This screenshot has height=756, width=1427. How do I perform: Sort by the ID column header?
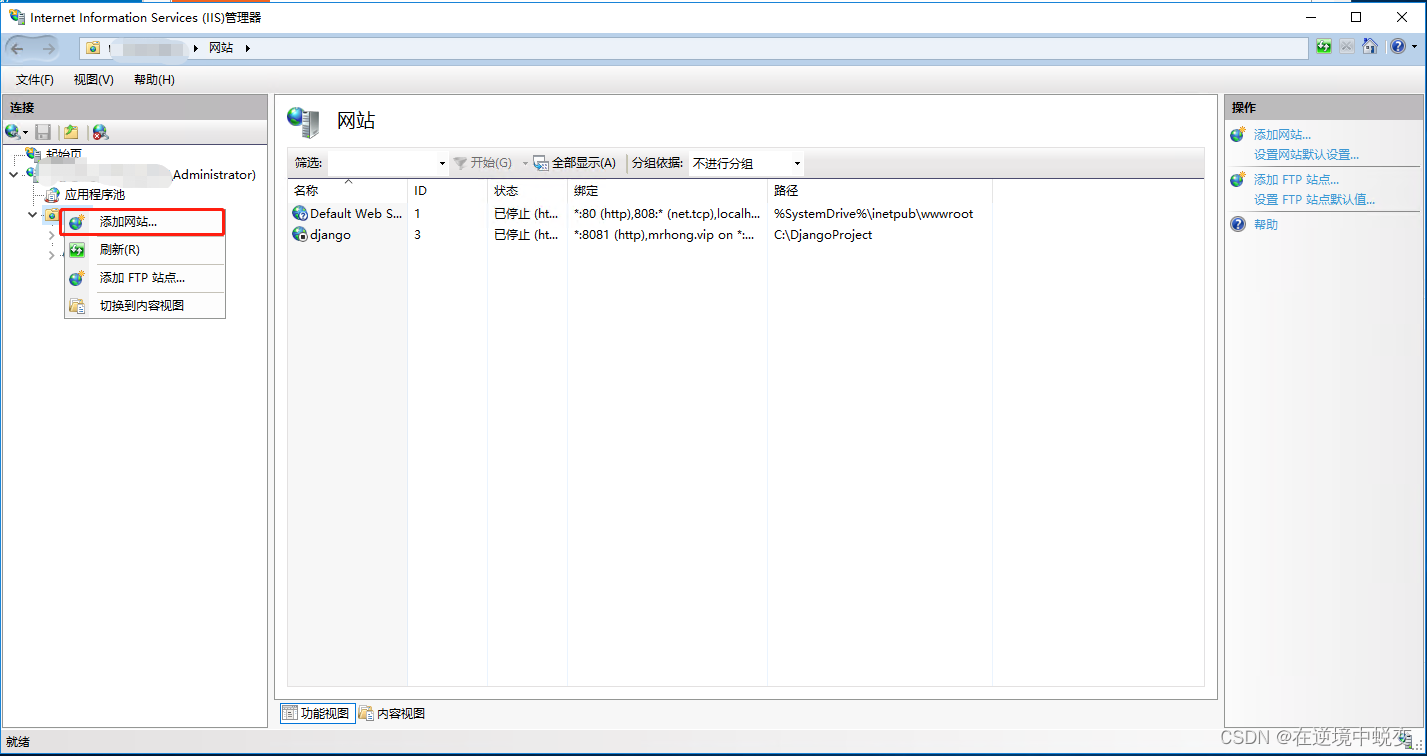point(447,190)
